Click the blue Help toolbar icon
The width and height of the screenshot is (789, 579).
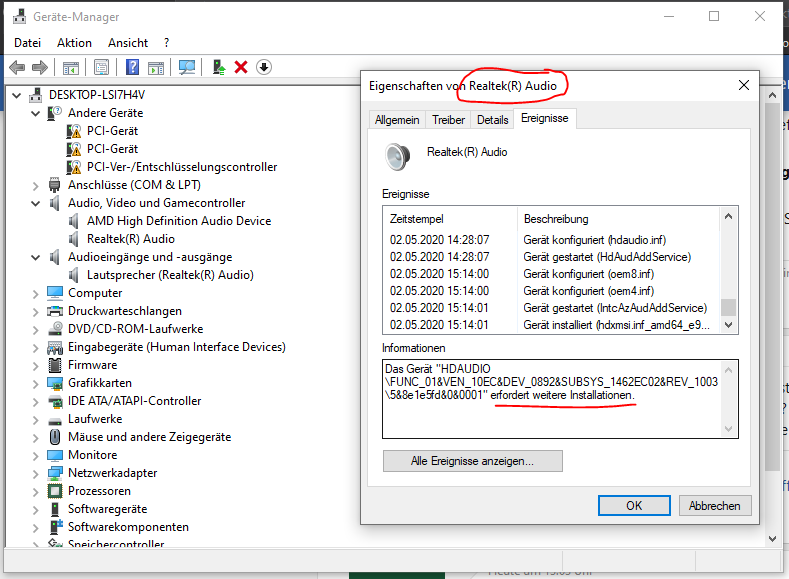pos(132,67)
